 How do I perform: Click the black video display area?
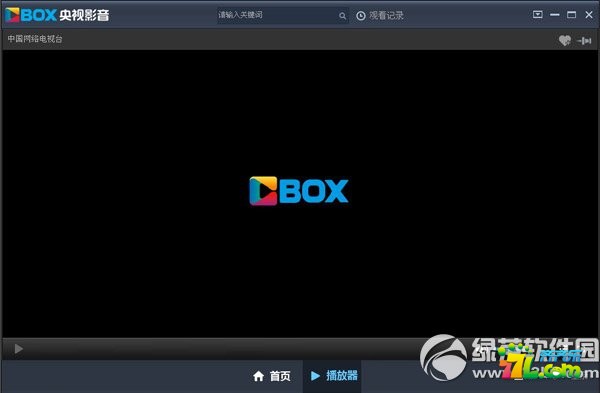pos(300,193)
